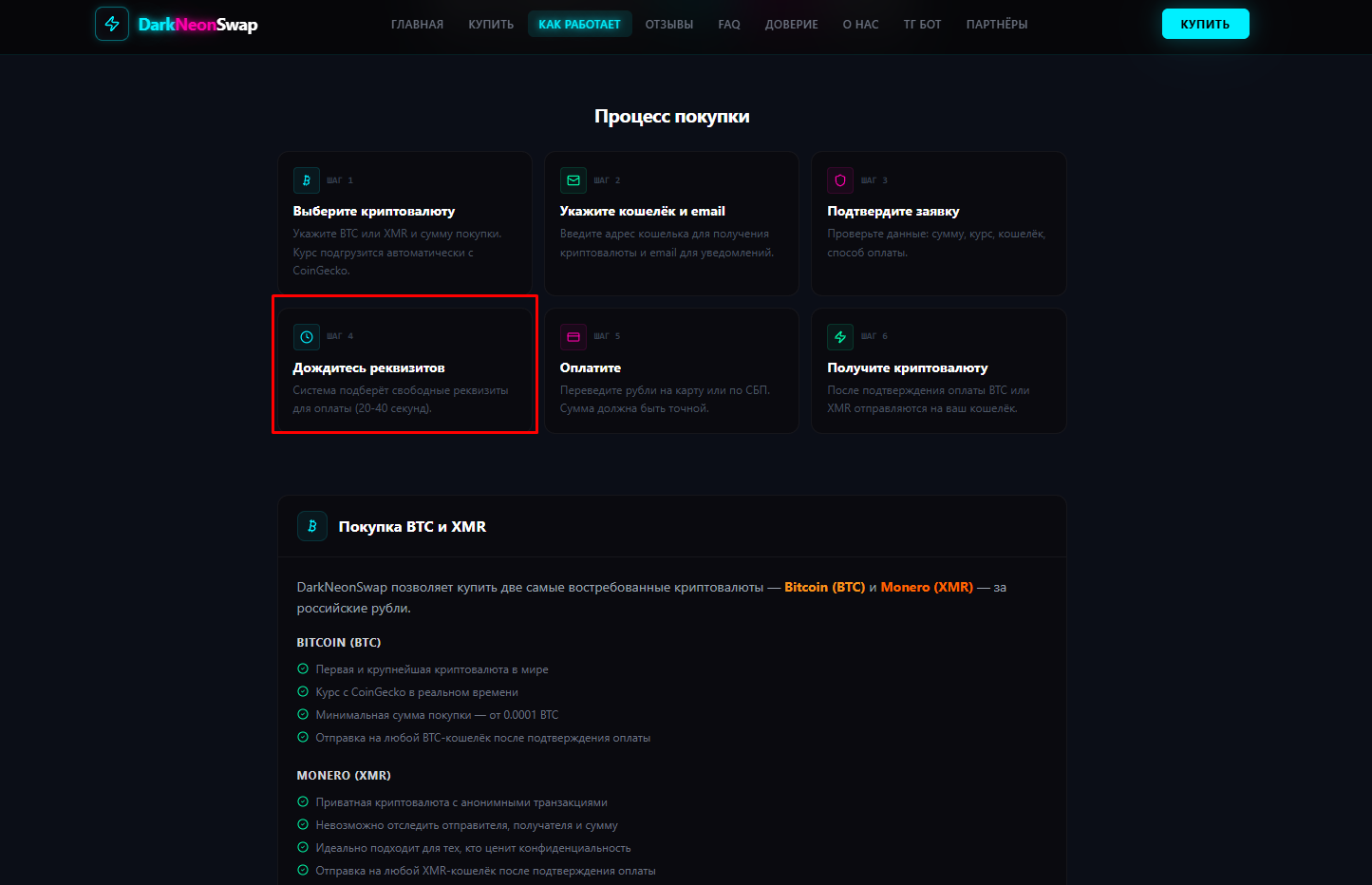Click check icon beside Отправка на любой BTC-кошелёк
1372x885 pixels.
[x=303, y=738]
